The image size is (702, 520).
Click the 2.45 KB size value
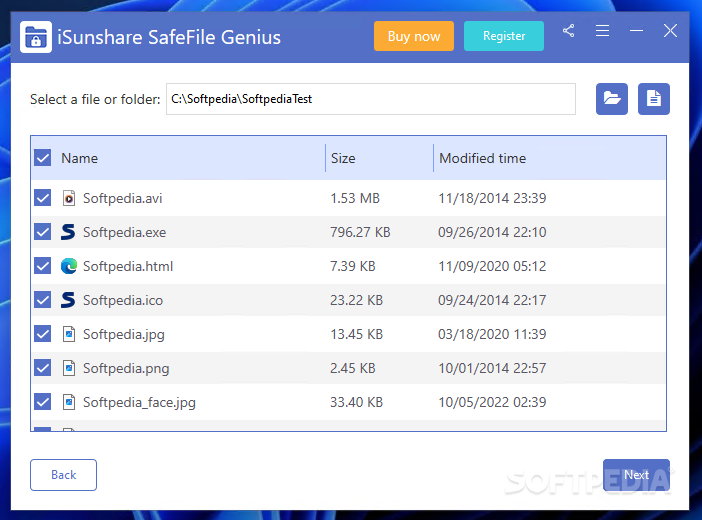click(353, 369)
